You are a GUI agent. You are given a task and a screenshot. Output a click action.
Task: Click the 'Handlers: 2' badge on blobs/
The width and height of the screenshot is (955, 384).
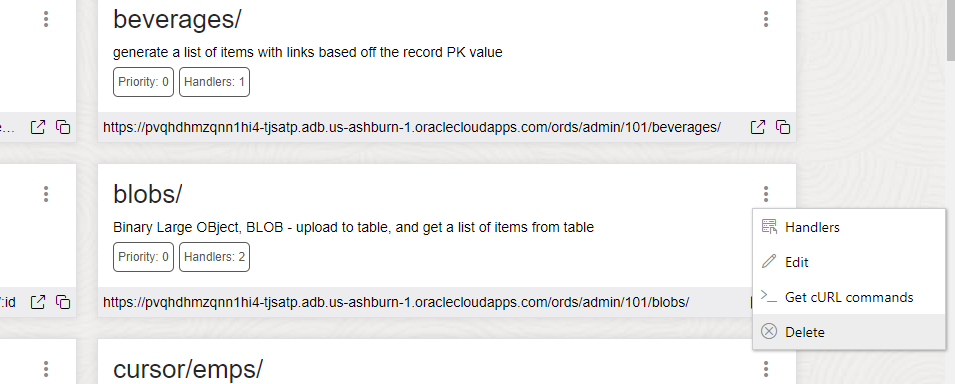(214, 257)
